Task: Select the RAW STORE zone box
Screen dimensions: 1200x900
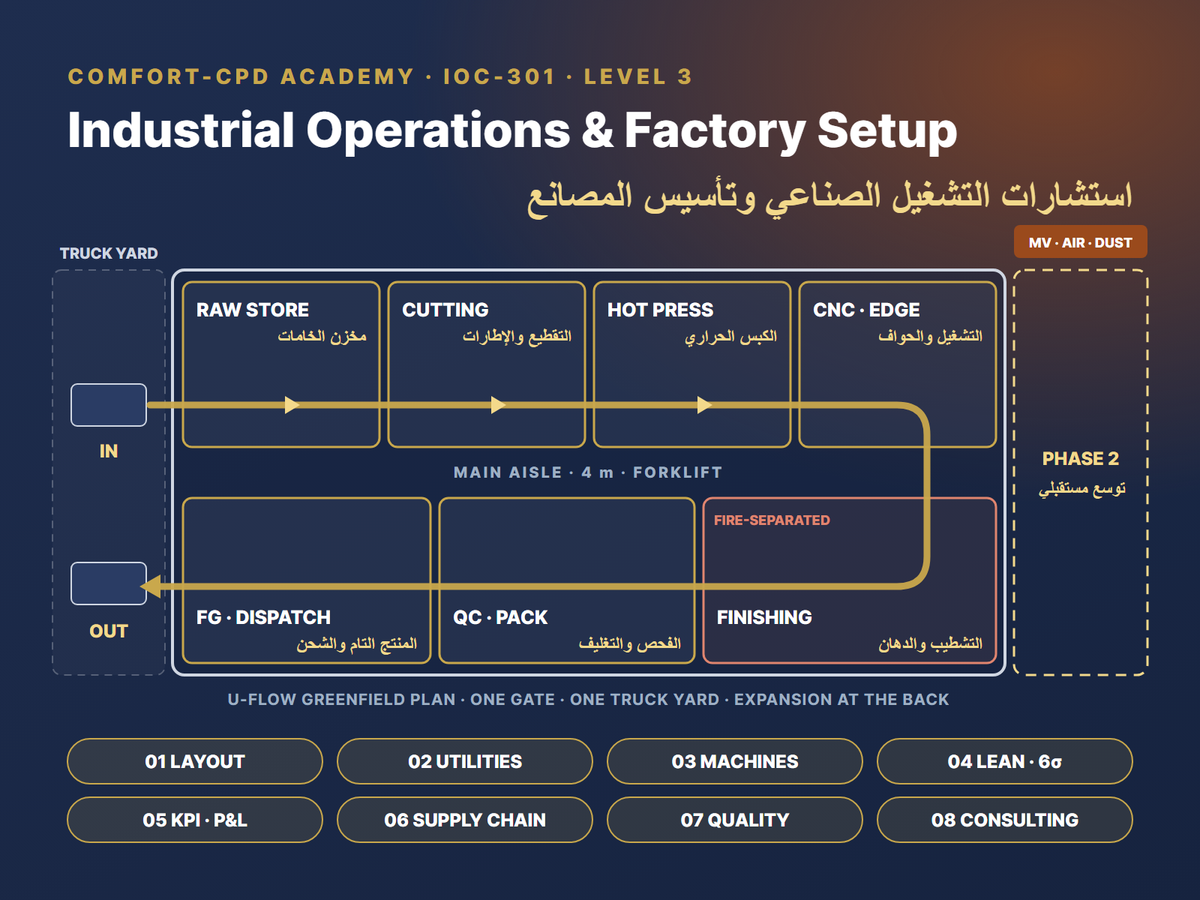Action: [281, 365]
